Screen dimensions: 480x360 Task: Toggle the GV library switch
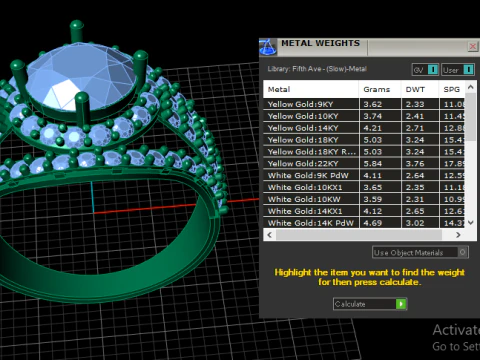425,70
